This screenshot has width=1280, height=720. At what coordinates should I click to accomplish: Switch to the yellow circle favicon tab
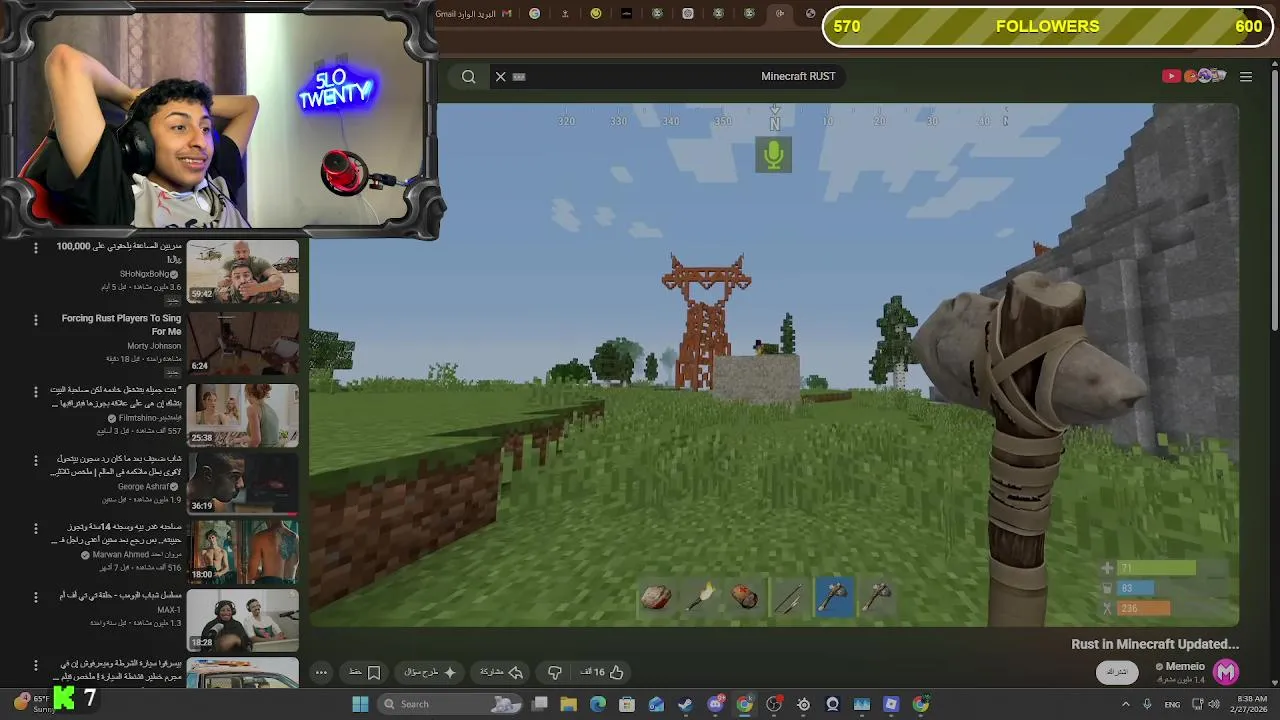pos(596,14)
